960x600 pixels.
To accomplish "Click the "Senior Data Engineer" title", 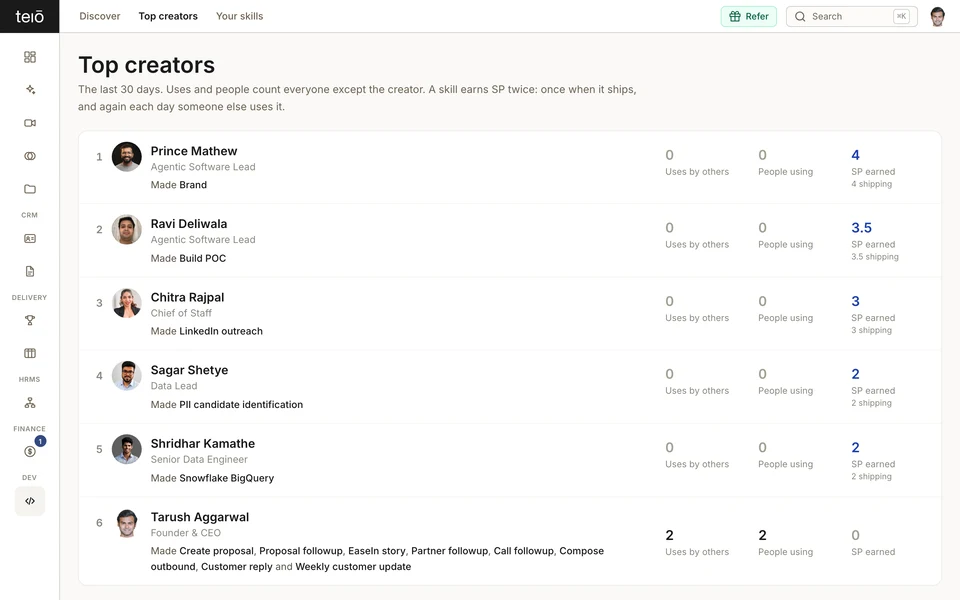I will tap(199, 460).
